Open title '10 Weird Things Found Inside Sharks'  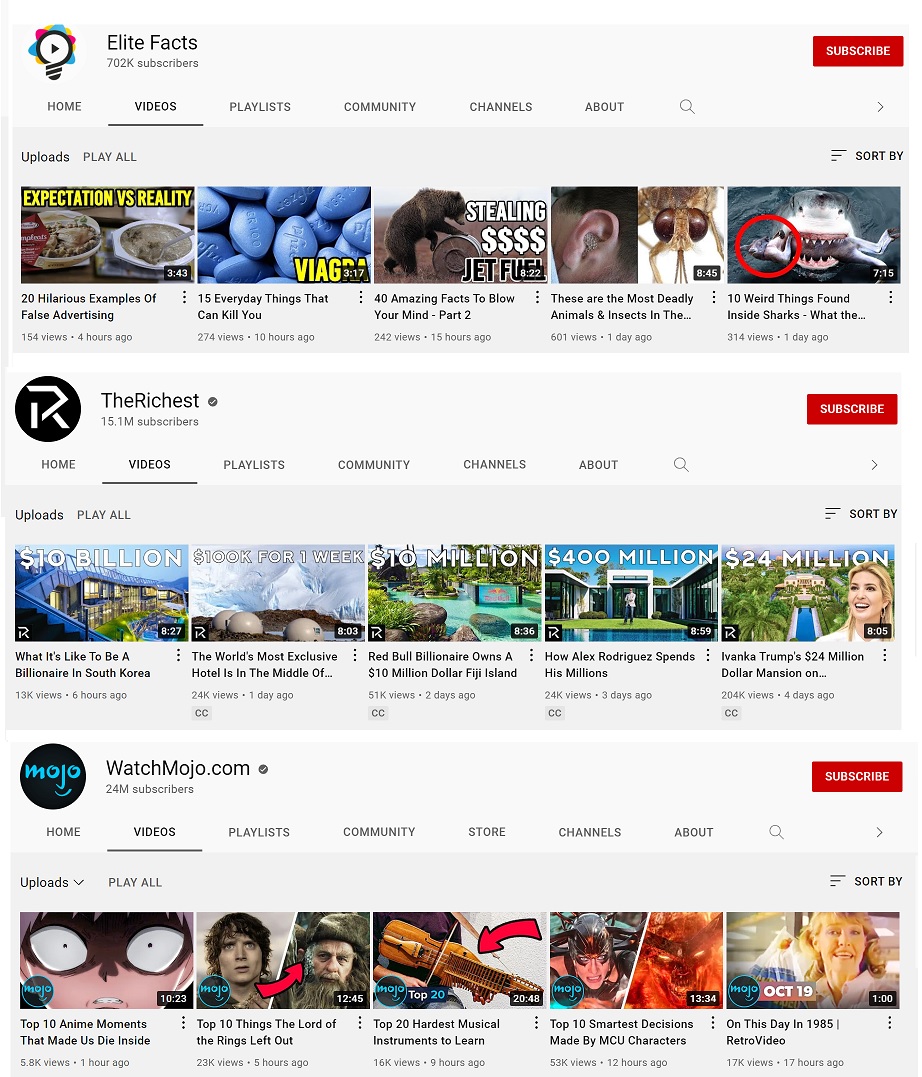click(x=796, y=306)
